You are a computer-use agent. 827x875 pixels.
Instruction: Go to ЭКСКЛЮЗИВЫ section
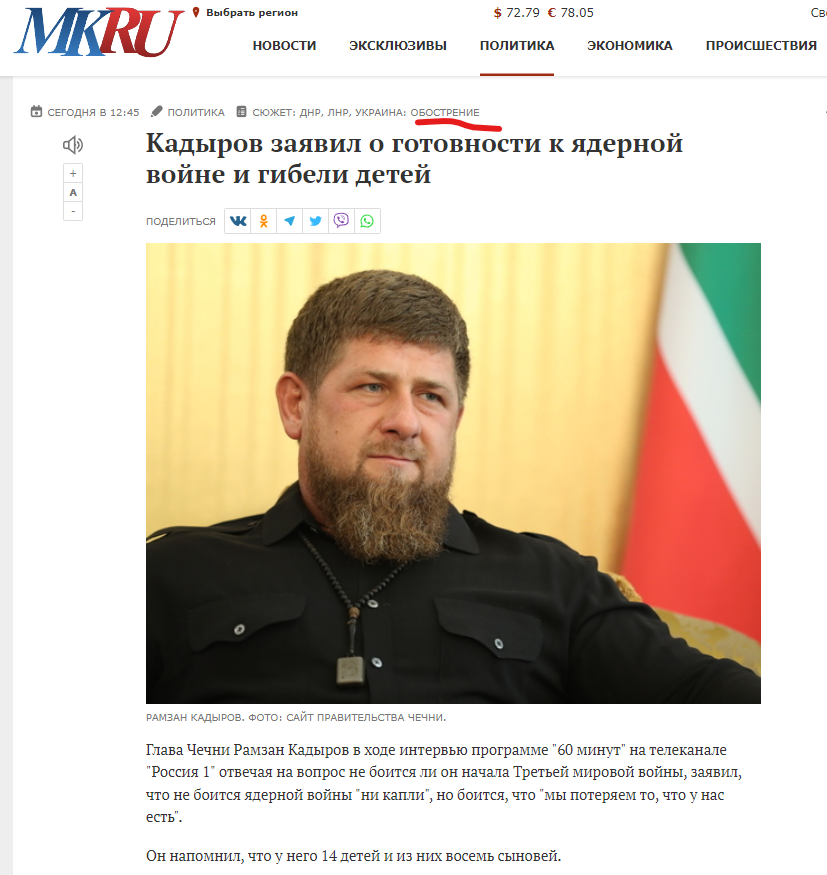point(398,46)
